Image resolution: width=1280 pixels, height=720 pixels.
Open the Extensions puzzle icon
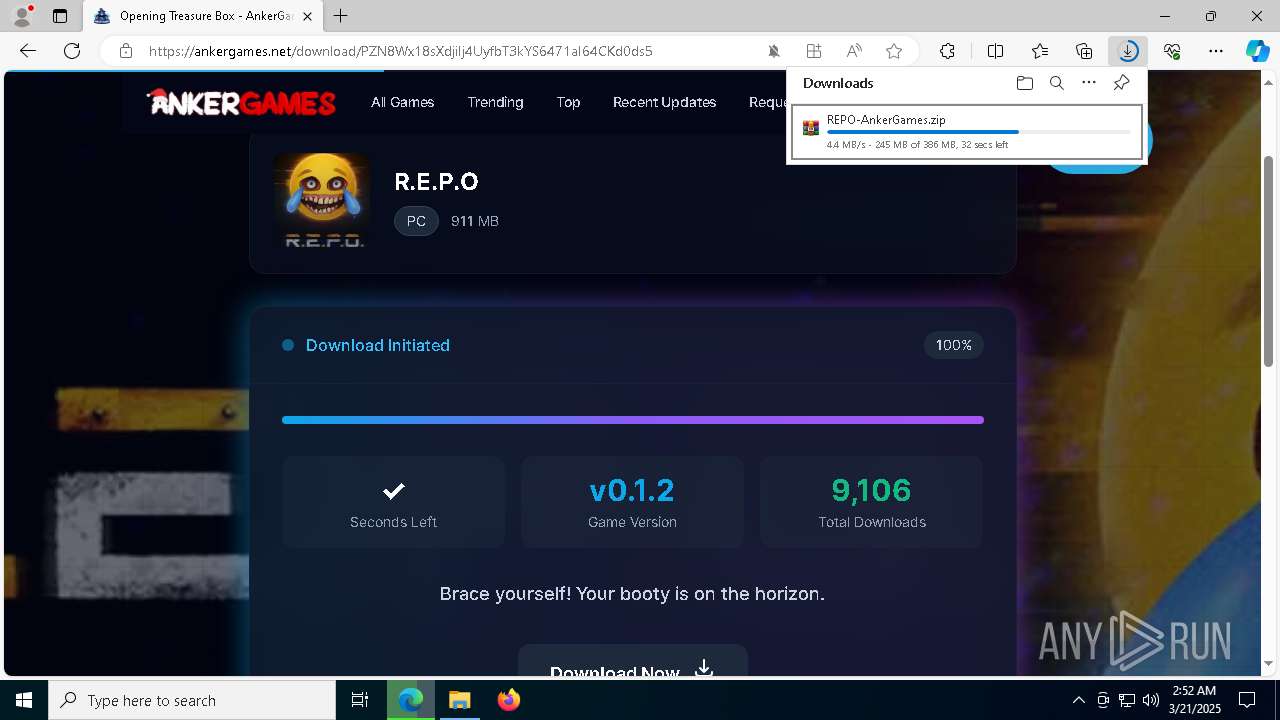pos(947,51)
